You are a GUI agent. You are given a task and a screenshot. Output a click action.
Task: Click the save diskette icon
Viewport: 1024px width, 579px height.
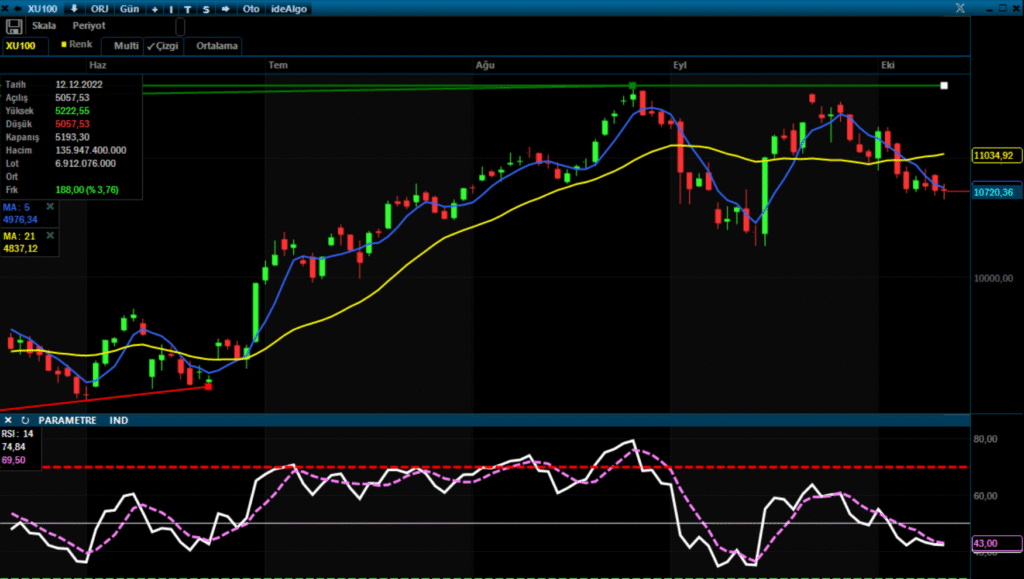14,26
